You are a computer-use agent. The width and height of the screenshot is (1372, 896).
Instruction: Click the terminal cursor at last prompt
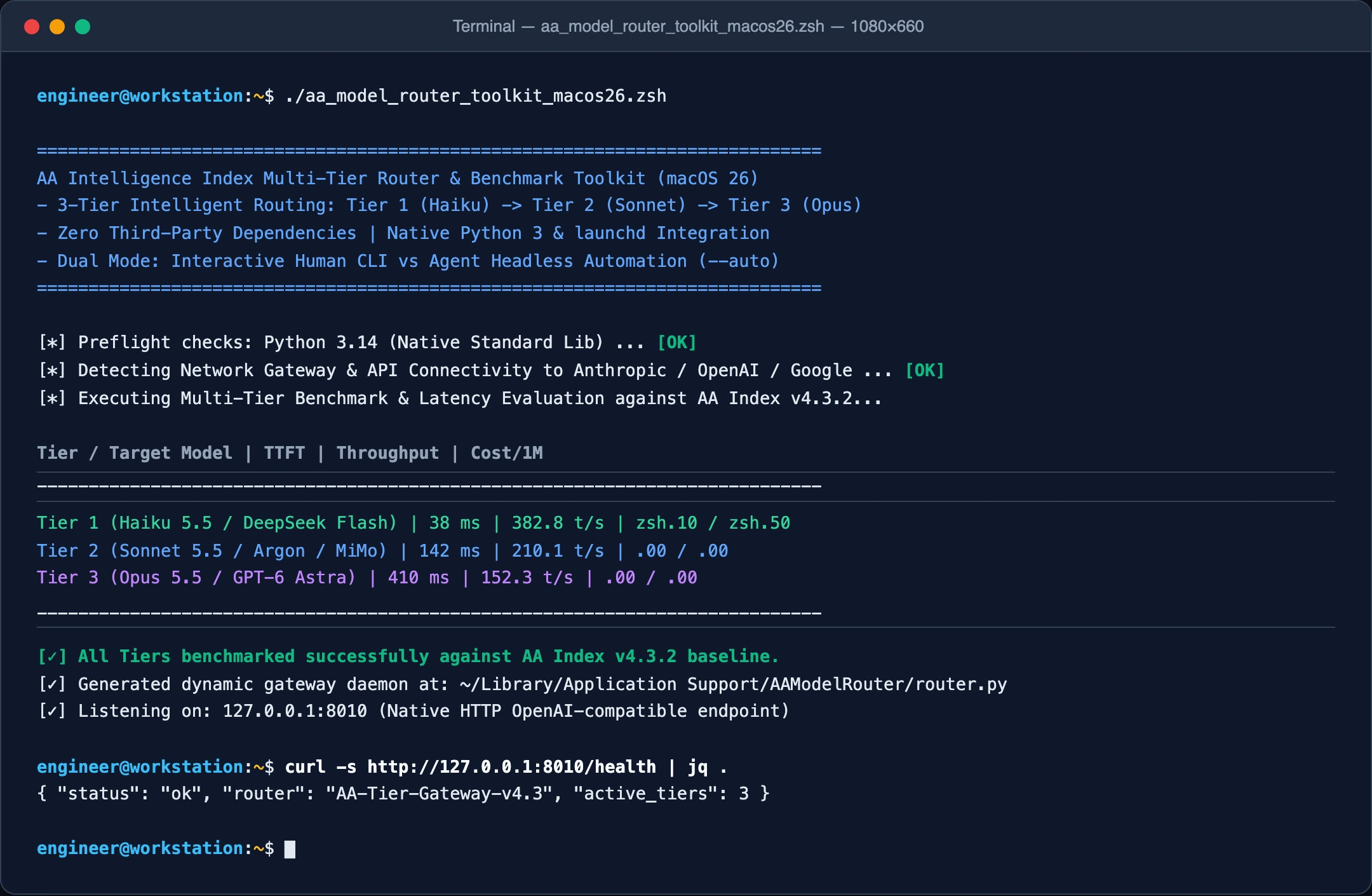click(x=290, y=849)
